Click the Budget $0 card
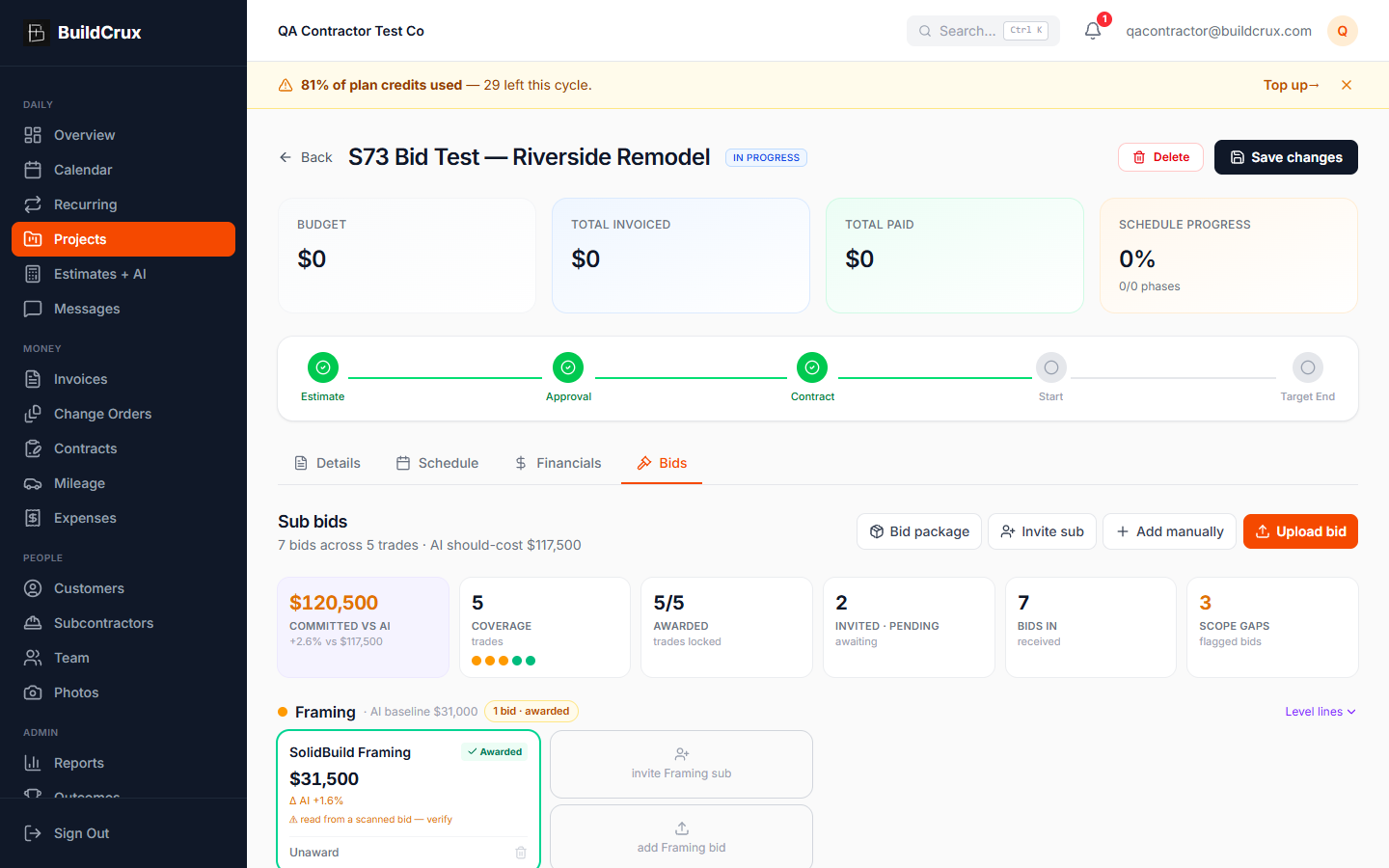This screenshot has height=868, width=1389. pyautogui.click(x=407, y=256)
